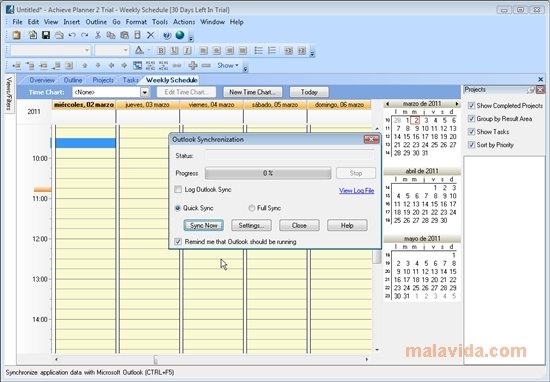Click the New Time Chart button
Screen dimensions: 550x382
pos(253,92)
